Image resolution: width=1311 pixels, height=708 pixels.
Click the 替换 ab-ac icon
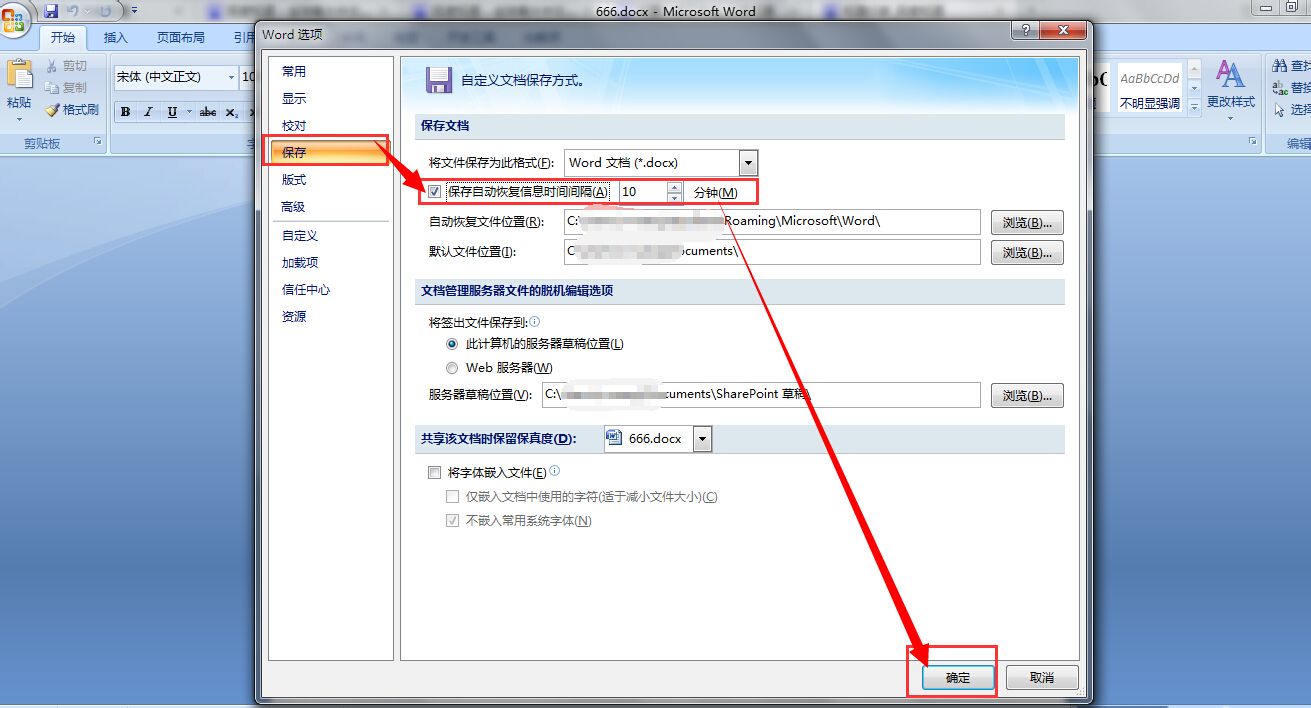click(1281, 88)
